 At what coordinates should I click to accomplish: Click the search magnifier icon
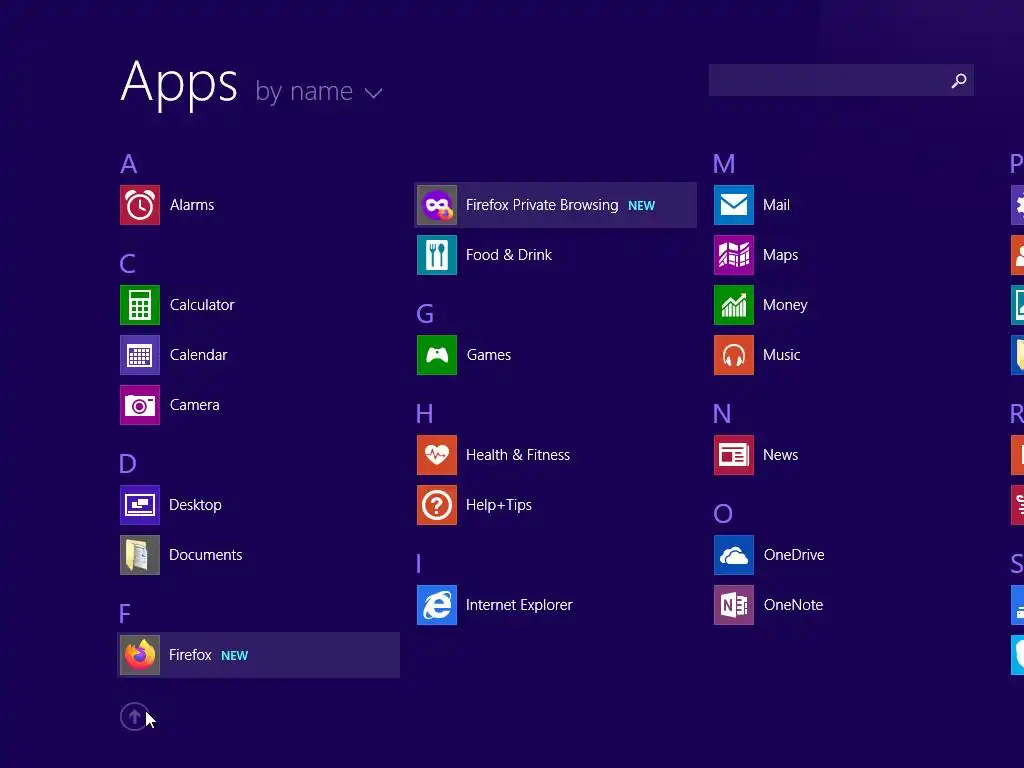point(959,80)
